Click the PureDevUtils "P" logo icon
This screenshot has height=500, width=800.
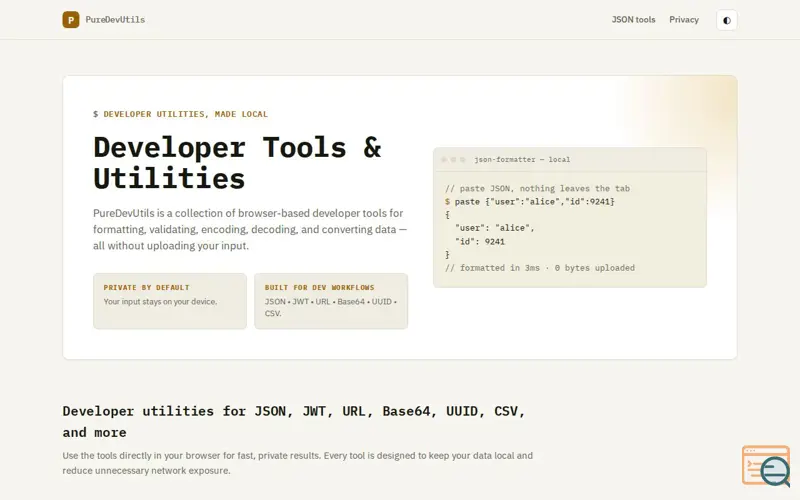point(71,20)
